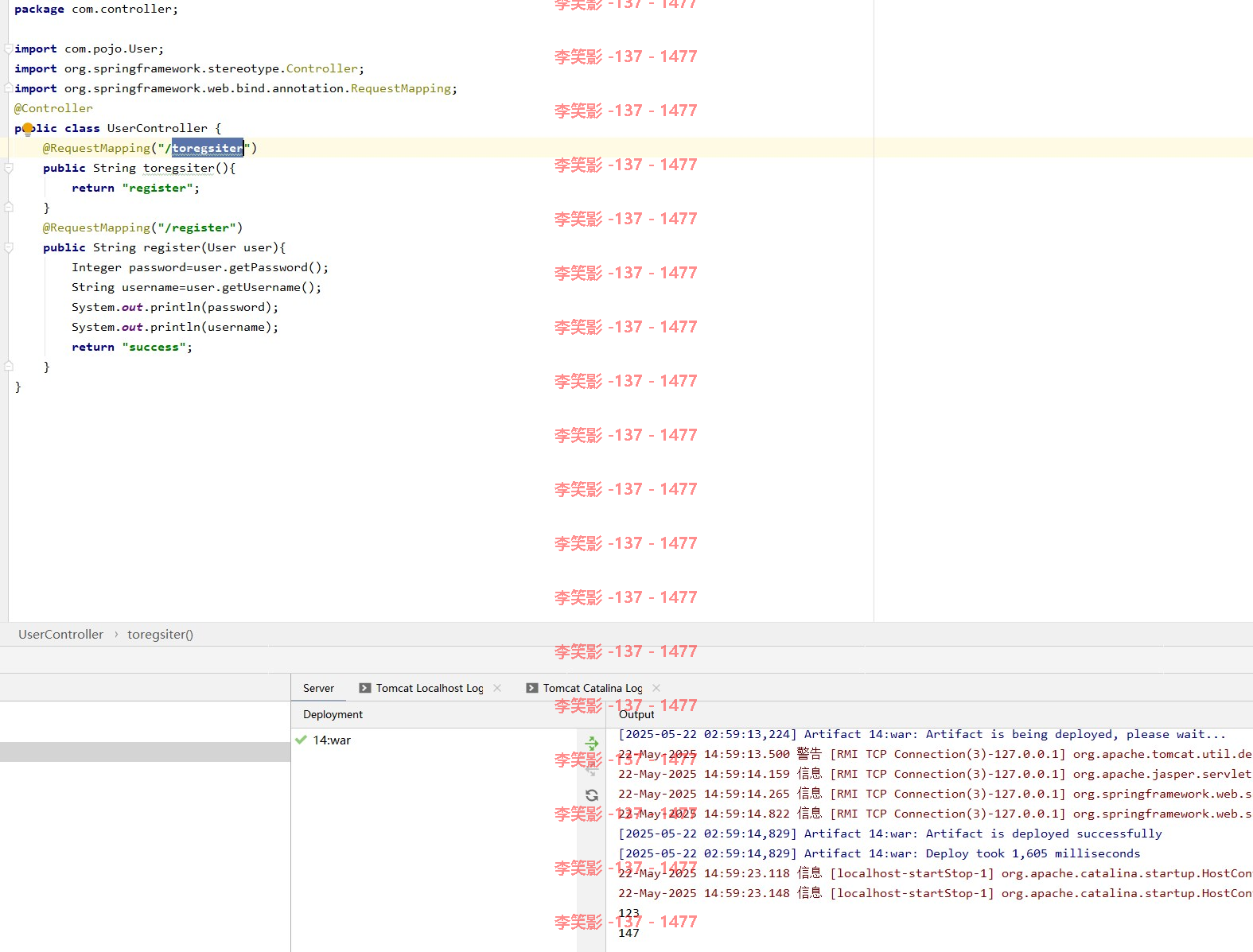1253x952 pixels.
Task: Click the toregsiter method name in its declaration
Action: (x=179, y=168)
